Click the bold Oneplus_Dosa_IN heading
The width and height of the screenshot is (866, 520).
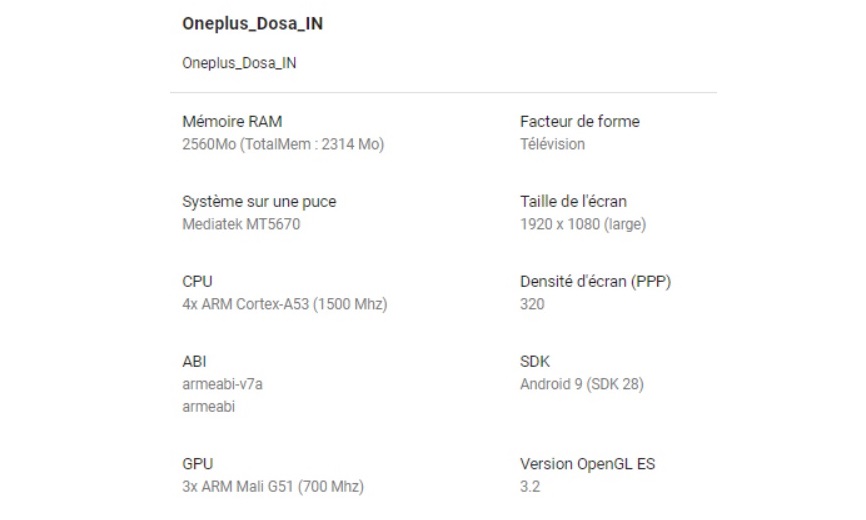252,25
